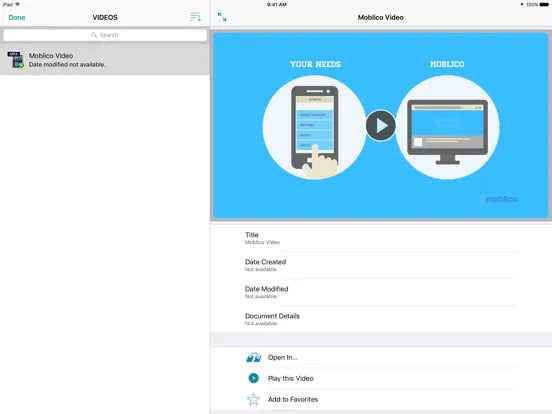Image resolution: width=552 pixels, height=414 pixels.
Task: Click the 9:41 AM clock
Action: (x=277, y=5)
